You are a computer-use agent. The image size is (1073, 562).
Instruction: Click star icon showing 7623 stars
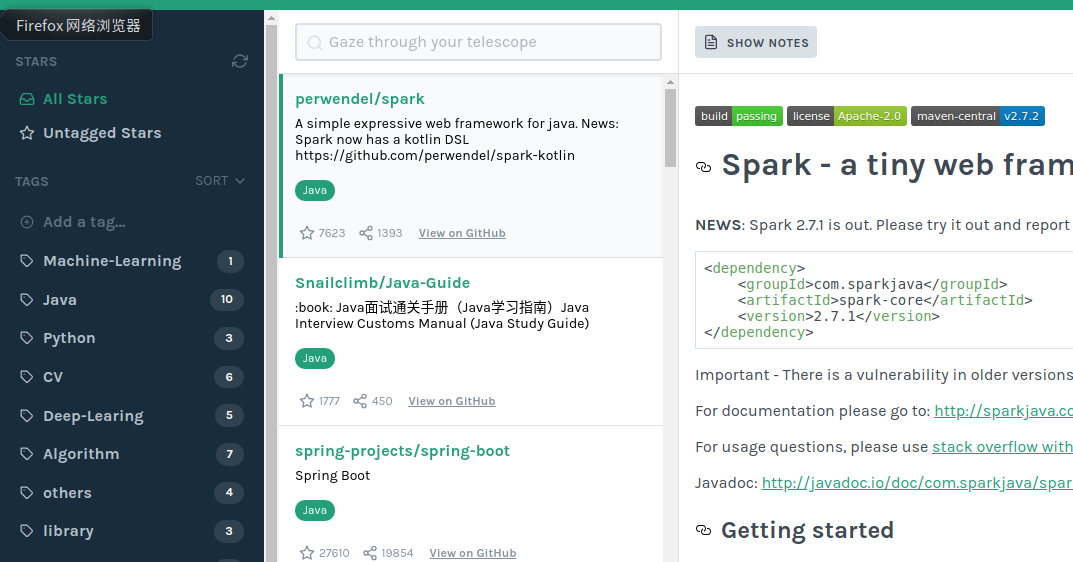point(307,233)
